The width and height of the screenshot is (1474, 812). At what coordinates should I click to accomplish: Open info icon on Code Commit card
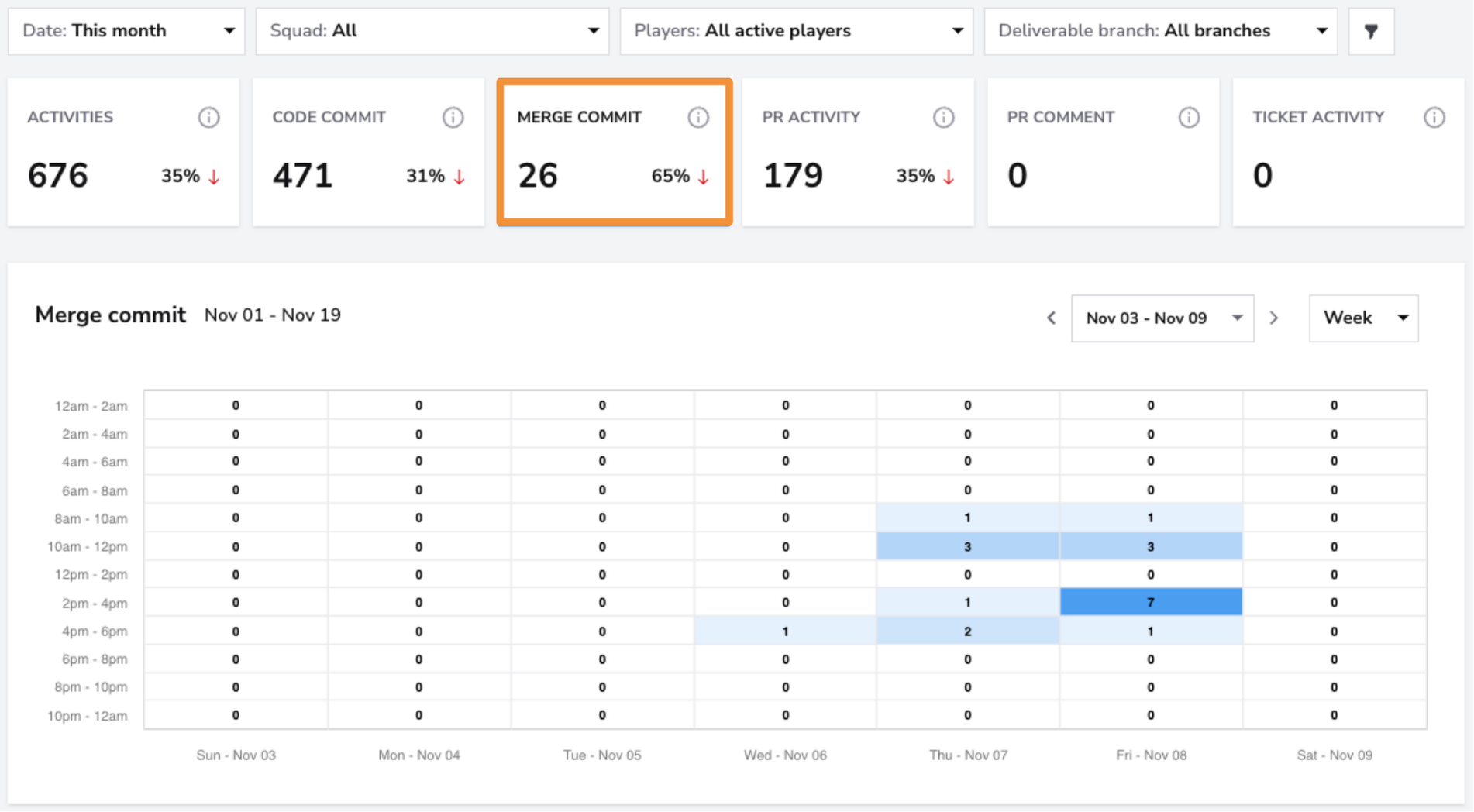[453, 118]
